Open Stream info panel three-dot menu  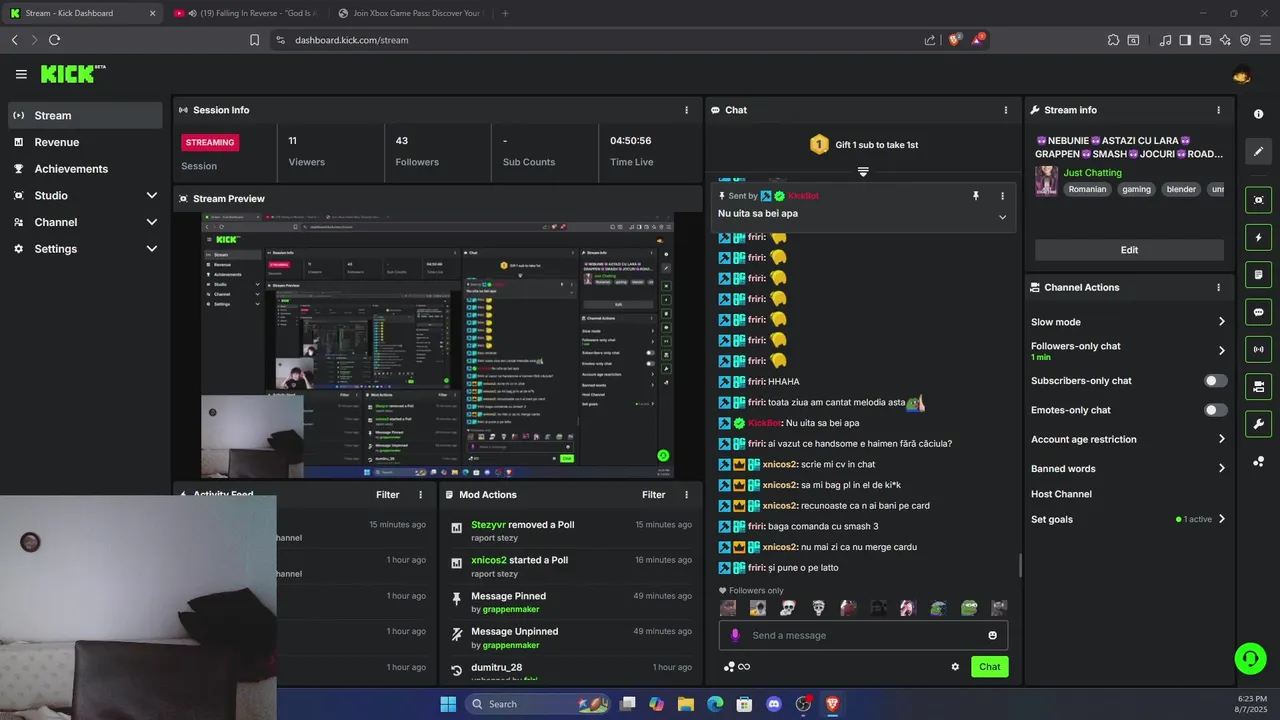pos(1218,110)
